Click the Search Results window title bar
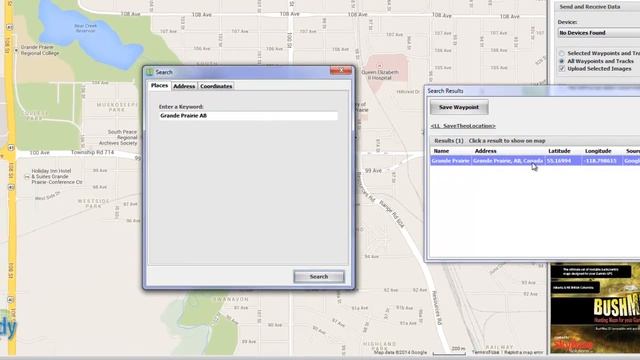The image size is (640, 360). click(532, 91)
